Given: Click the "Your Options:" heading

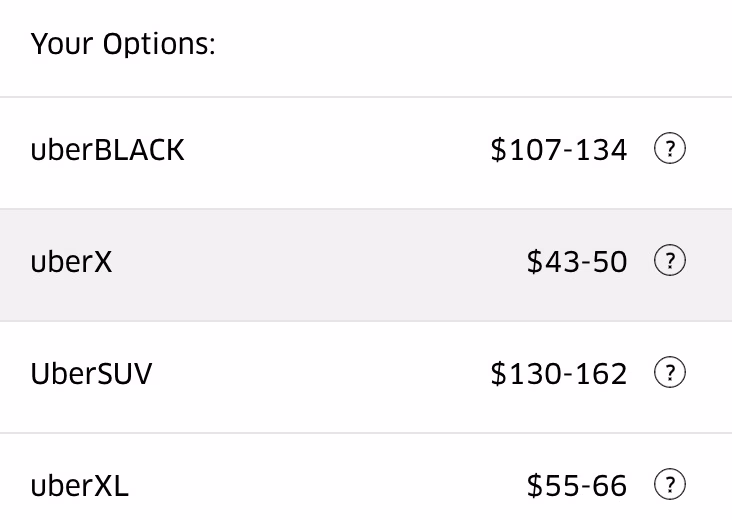Looking at the screenshot, I should click(123, 45).
